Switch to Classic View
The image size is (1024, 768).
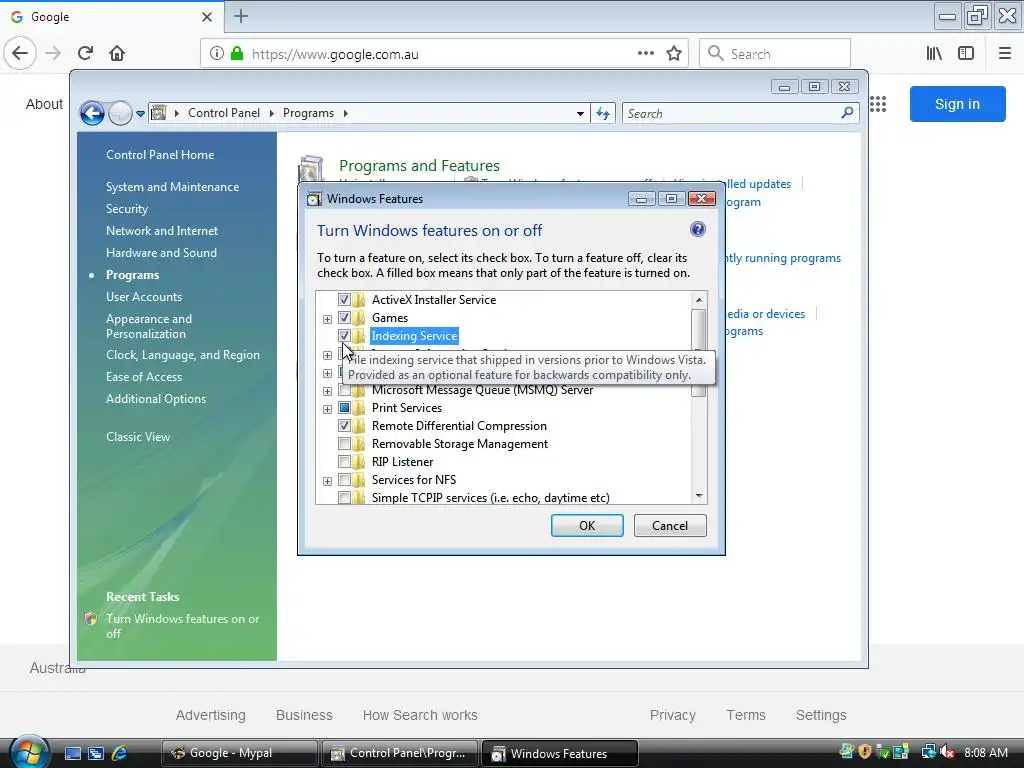tap(138, 437)
